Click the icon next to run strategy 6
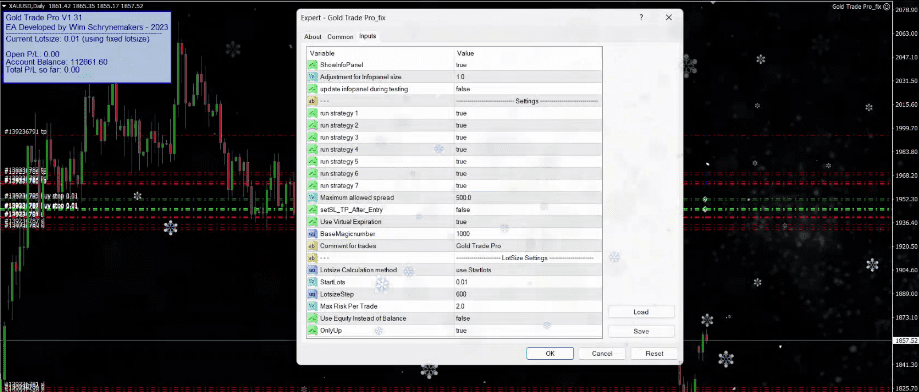Screen dimensions: 919x392 coord(313,173)
